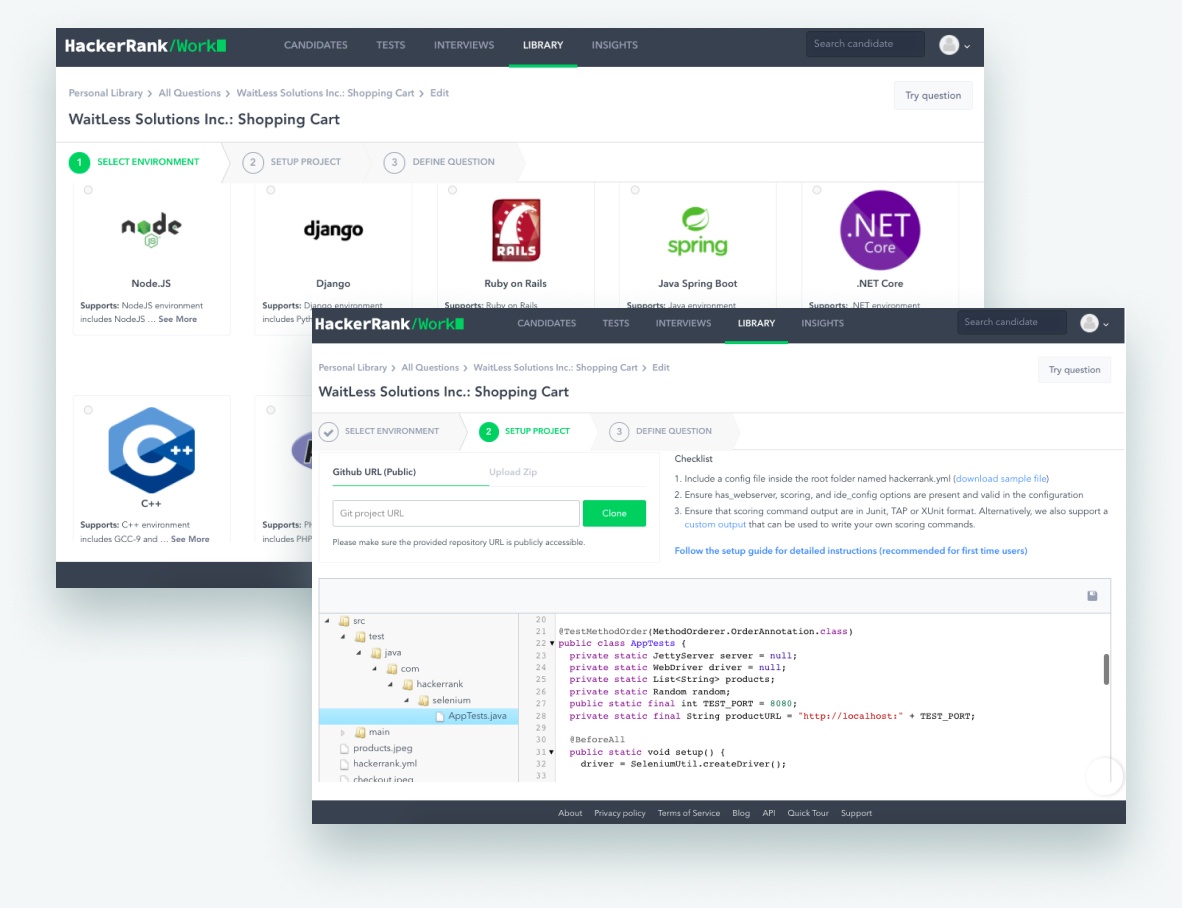The width and height of the screenshot is (1182, 908).
Task: Collapse the hackerrank folder arrow
Action: coord(390,684)
